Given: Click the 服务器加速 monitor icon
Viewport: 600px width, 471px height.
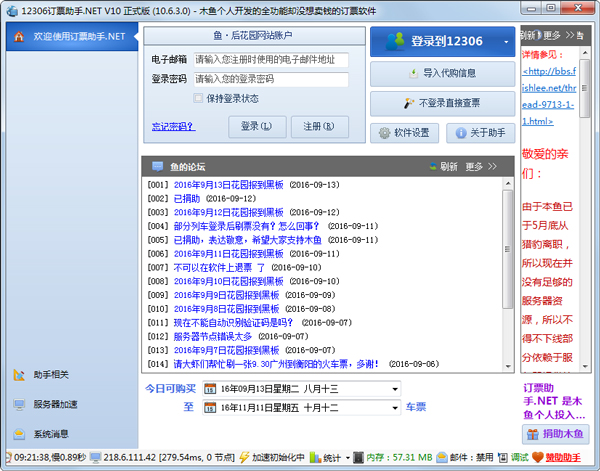Looking at the screenshot, I should pyautogui.click(x=19, y=404).
